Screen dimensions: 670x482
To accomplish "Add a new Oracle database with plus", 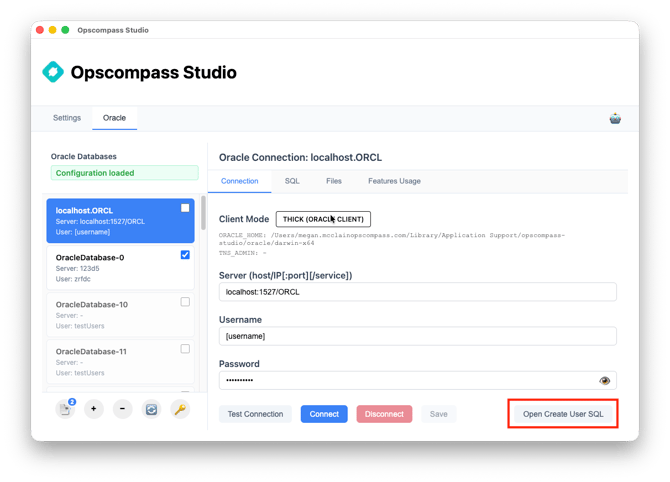I will tap(94, 409).
